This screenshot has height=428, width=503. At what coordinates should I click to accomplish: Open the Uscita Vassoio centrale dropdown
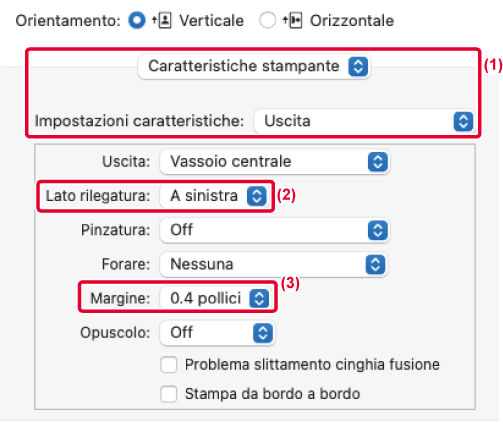[x=275, y=162]
